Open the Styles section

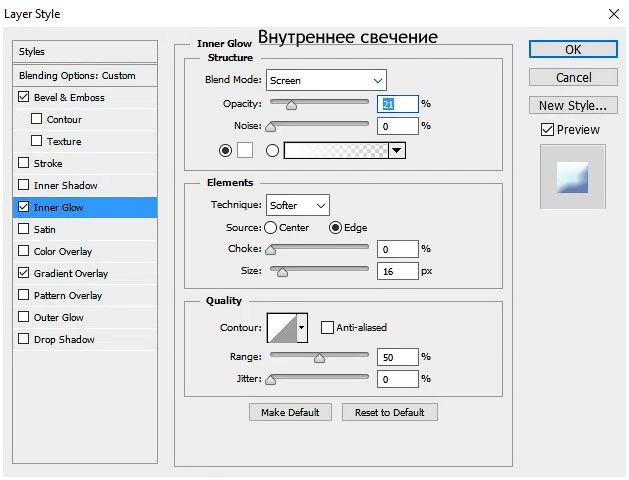(85, 52)
